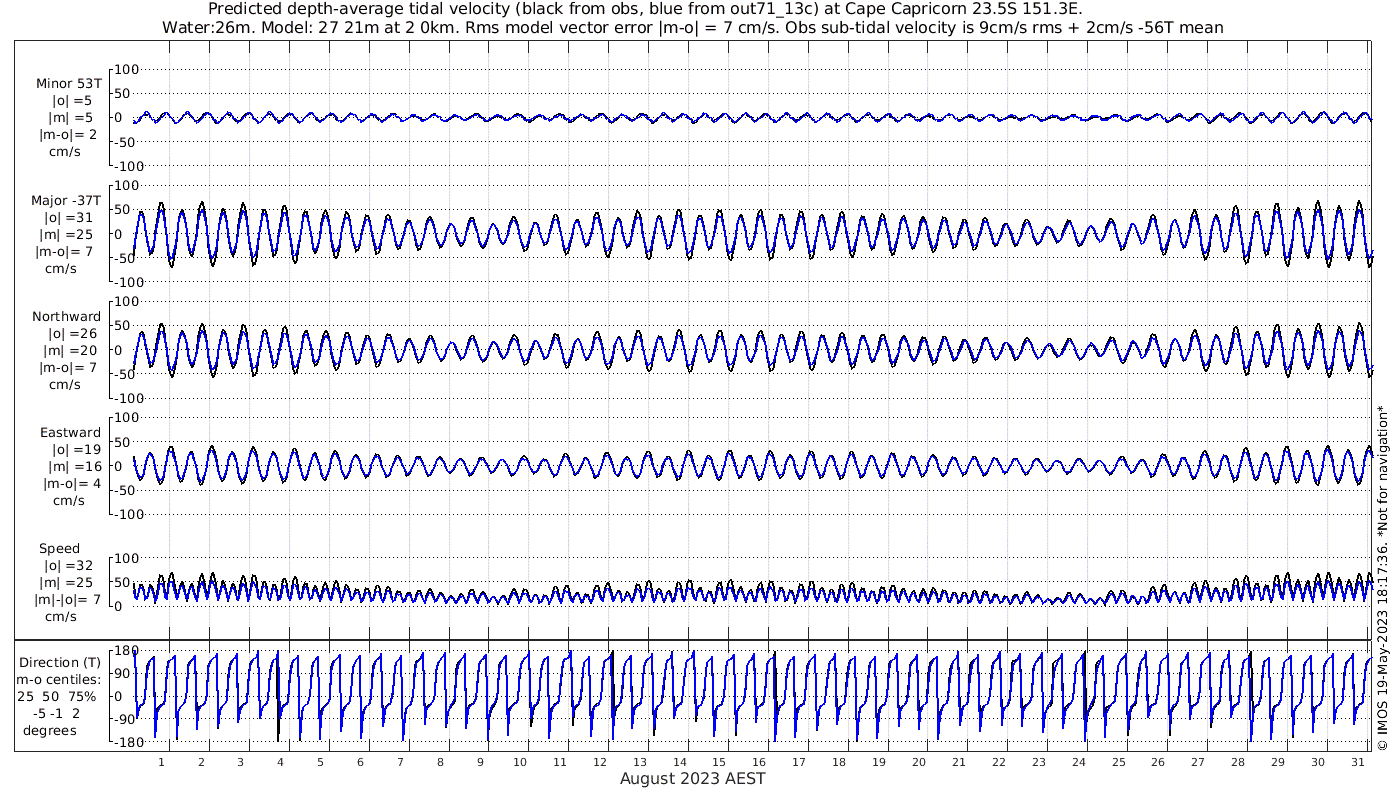The width and height of the screenshot is (1400, 800).
Task: Click the '|m| =5' value in Minor panel
Action: click(x=71, y=118)
